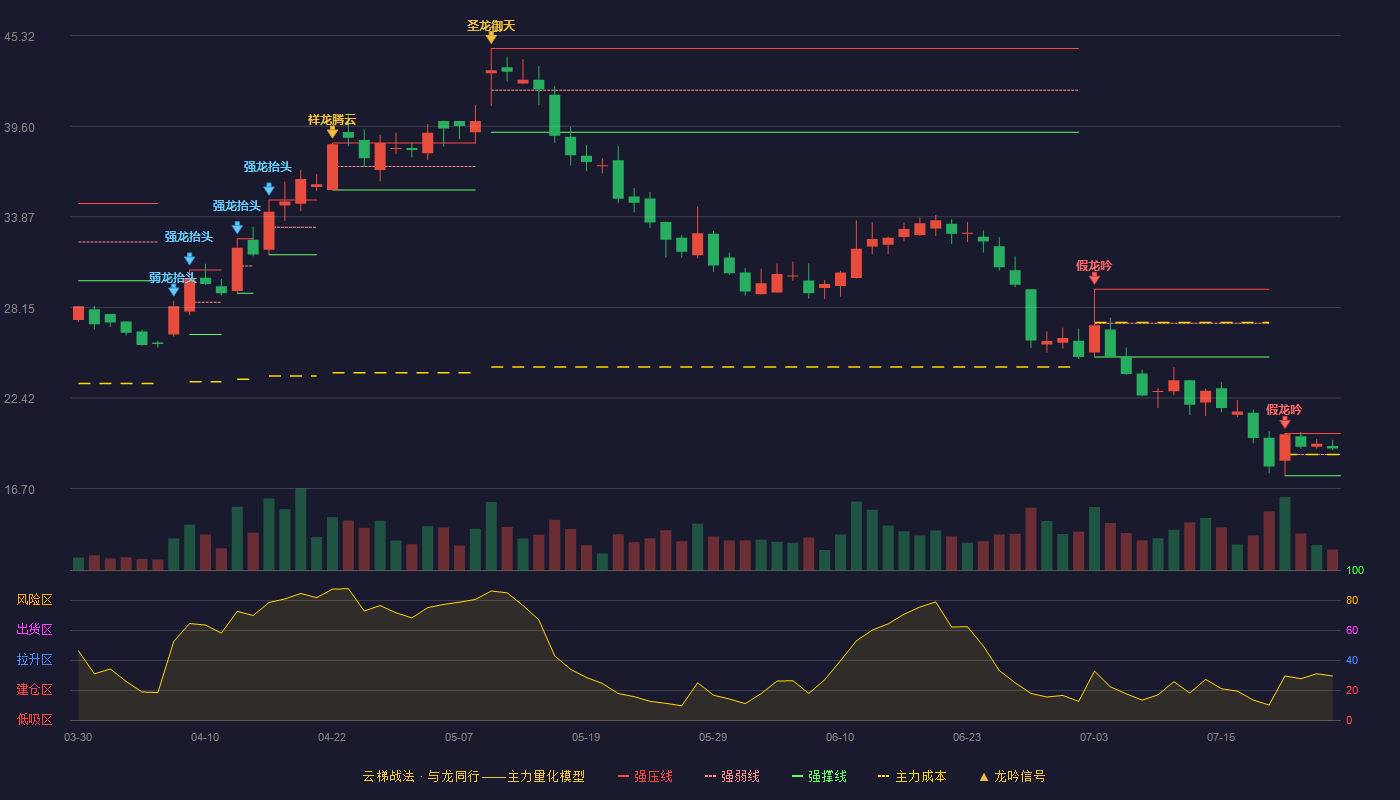Click the 33.87 price axis value
This screenshot has height=800, width=1400.
pos(19,218)
